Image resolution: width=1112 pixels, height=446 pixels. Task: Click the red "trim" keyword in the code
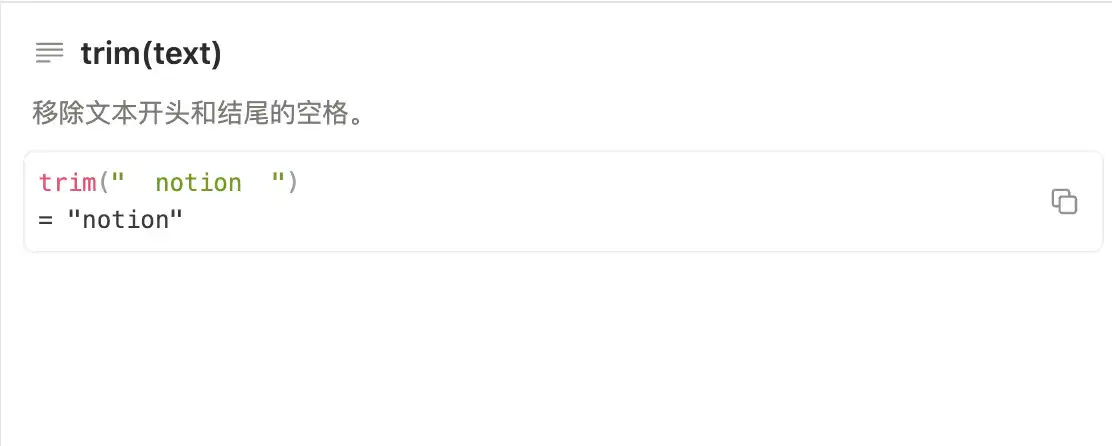[67, 183]
